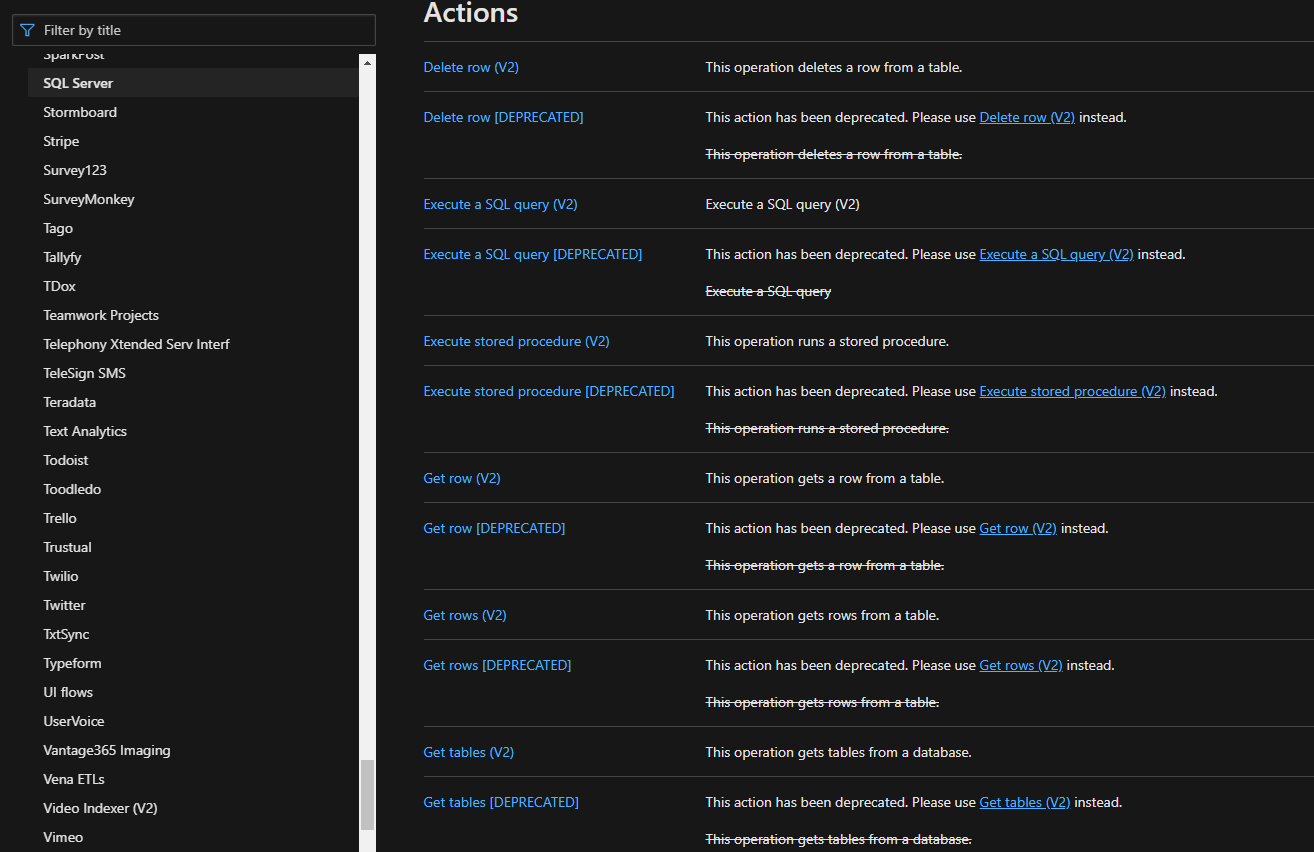Open the Get tables [DEPRECATED] action link

click(501, 802)
